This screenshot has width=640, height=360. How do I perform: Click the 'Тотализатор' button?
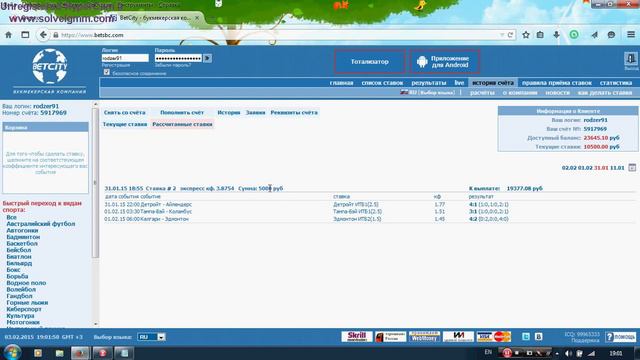coord(370,62)
